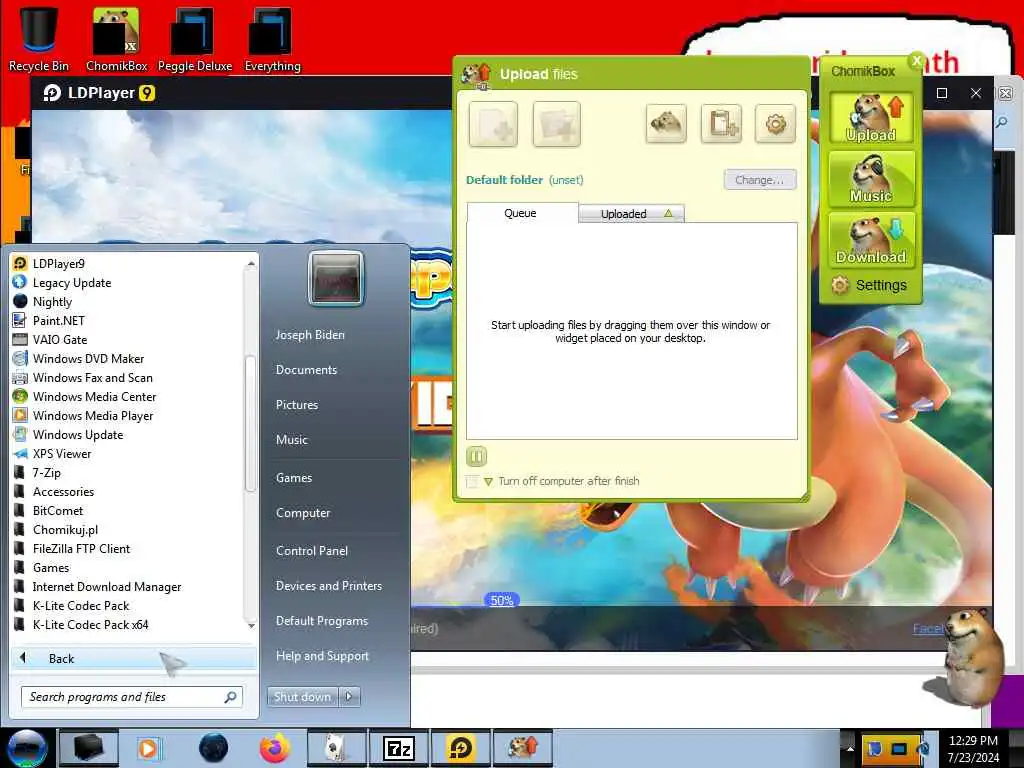
Task: Open Help and Support
Action: click(x=322, y=656)
